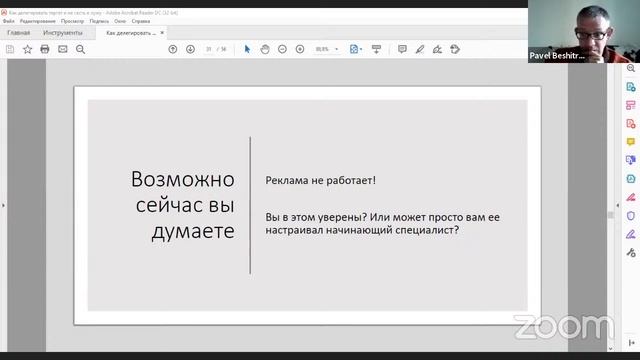Toggle the right pane collapse arrow
This screenshot has height=360, width=640.
click(618, 205)
